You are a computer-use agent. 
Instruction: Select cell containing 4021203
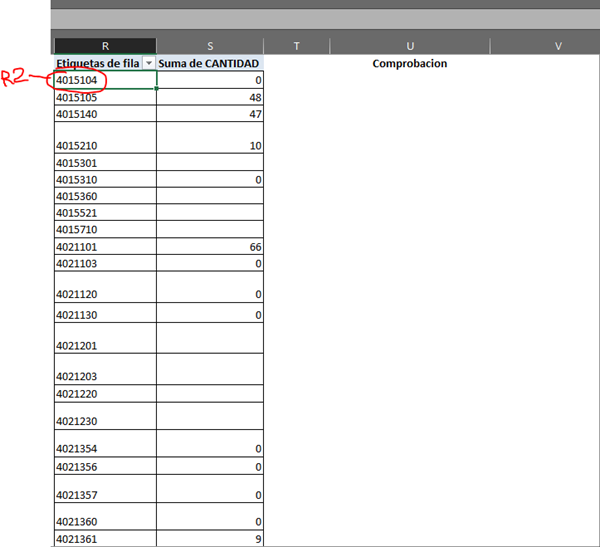(x=105, y=369)
